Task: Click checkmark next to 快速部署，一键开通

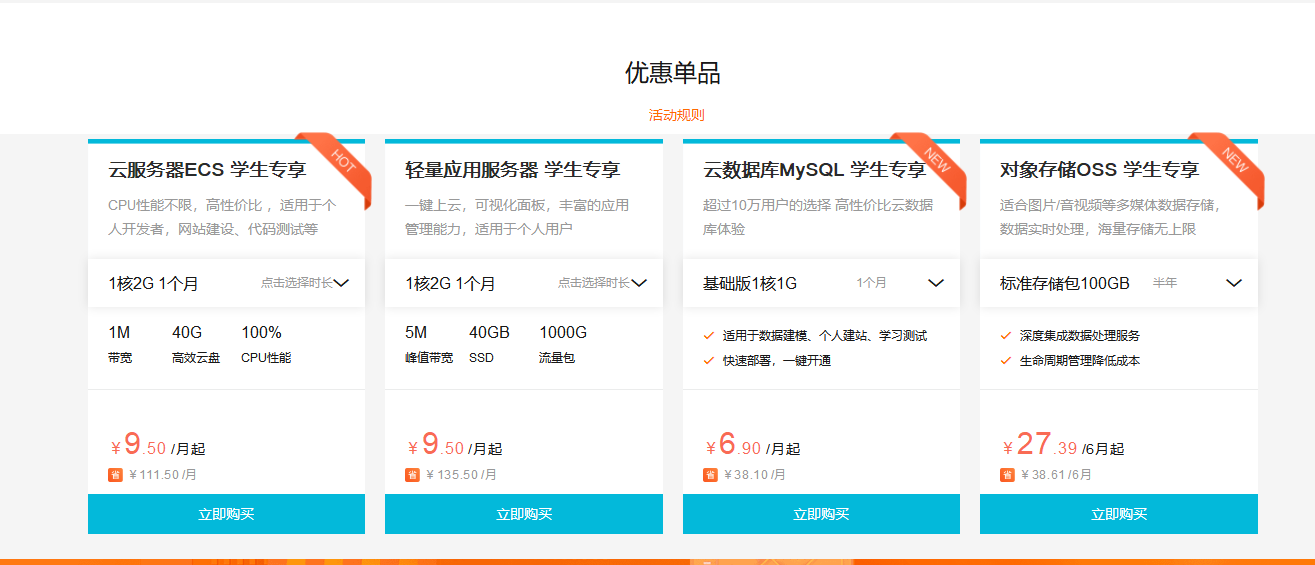Action: [709, 360]
